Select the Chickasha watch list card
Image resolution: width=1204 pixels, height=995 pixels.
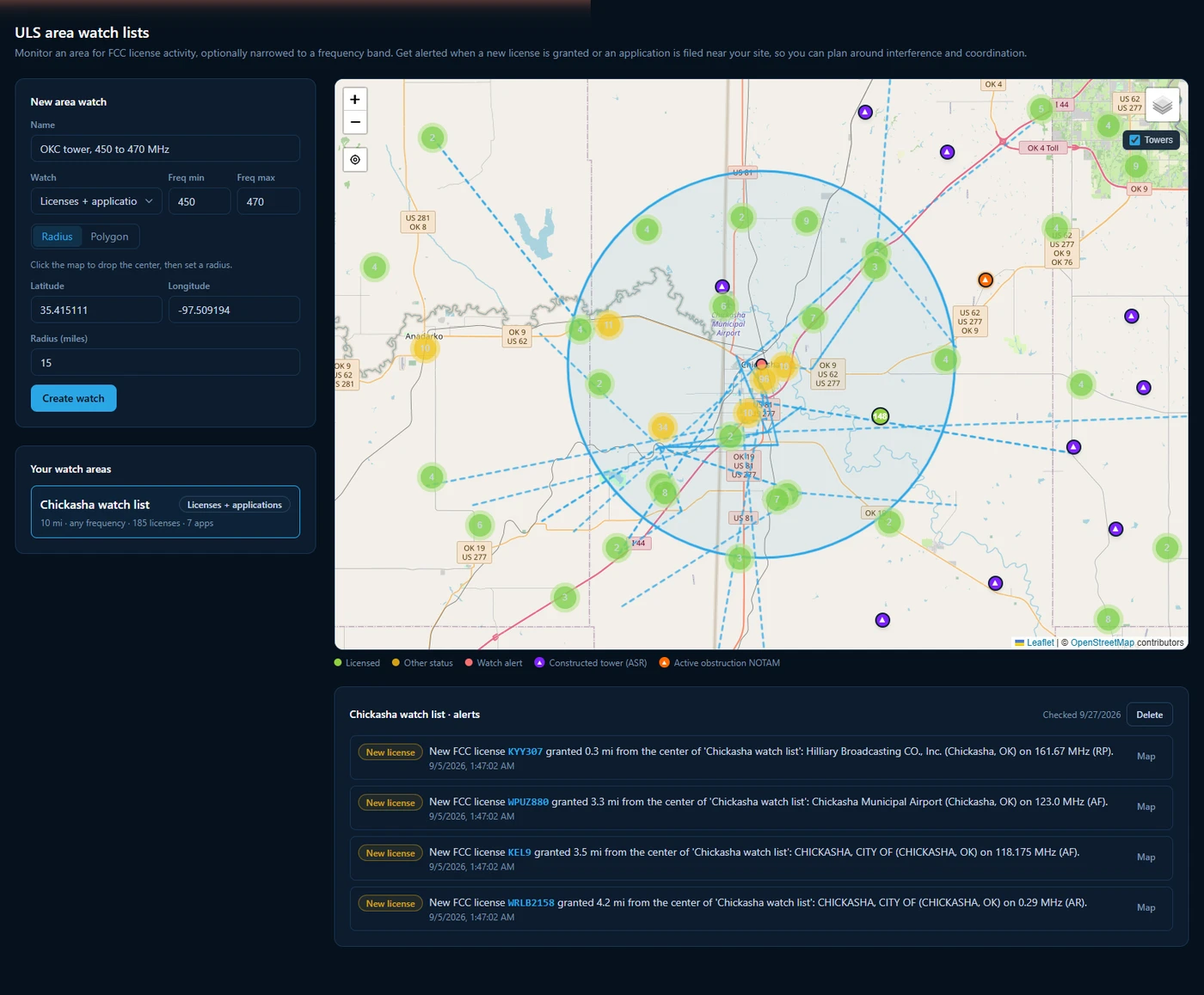pos(165,512)
